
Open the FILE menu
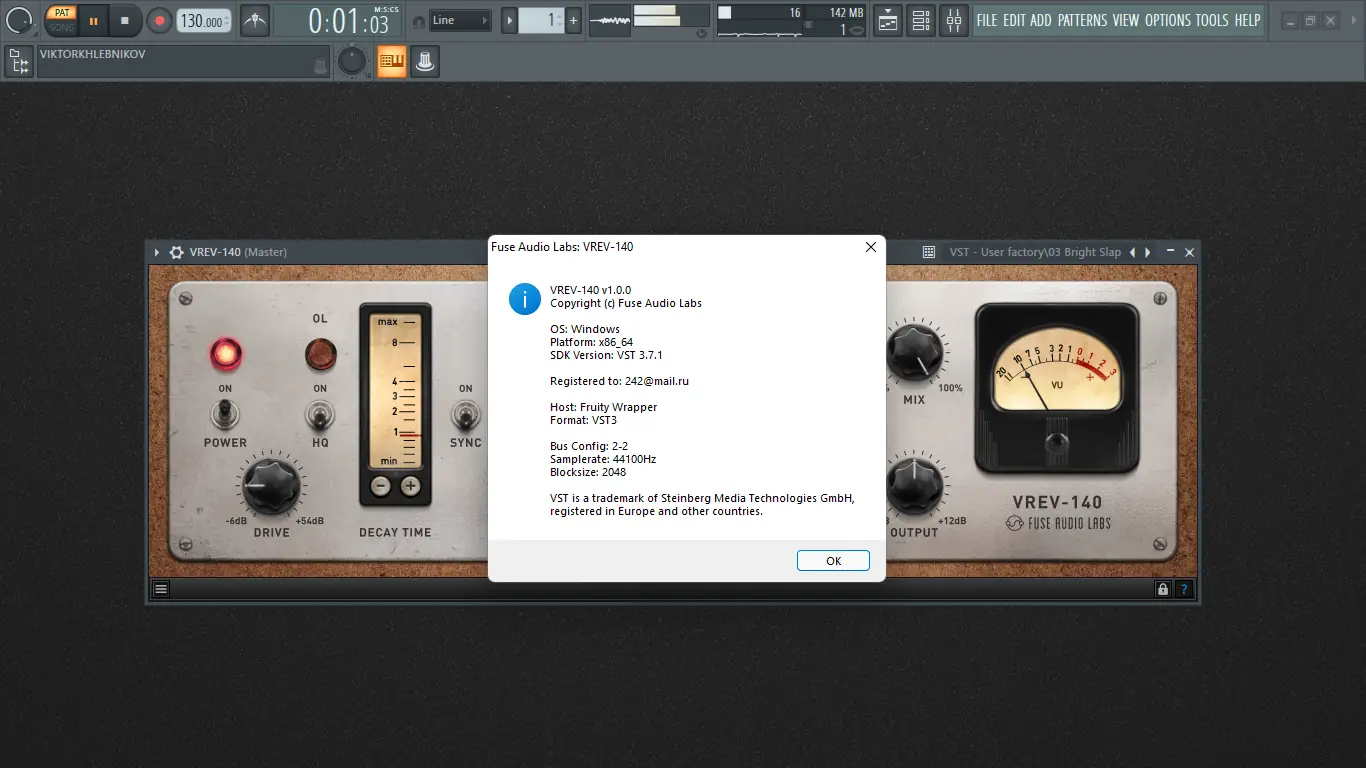point(987,20)
